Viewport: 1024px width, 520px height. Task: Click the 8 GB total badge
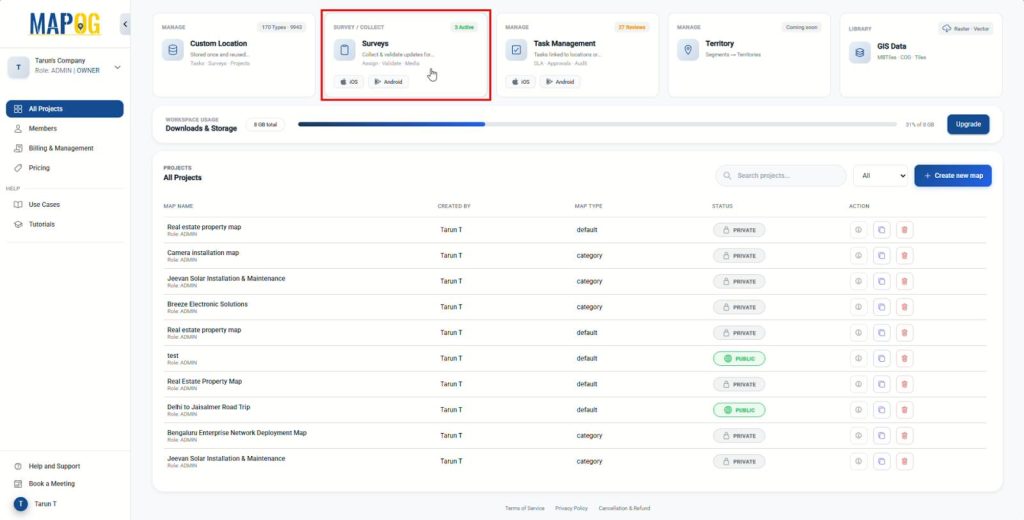tap(265, 124)
